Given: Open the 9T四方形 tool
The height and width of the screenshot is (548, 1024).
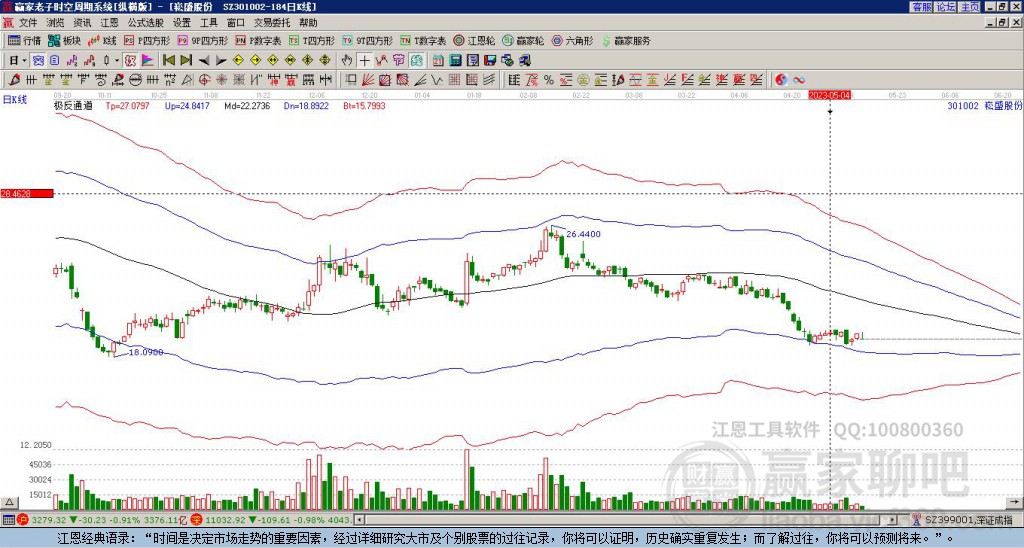Looking at the screenshot, I should point(367,40).
